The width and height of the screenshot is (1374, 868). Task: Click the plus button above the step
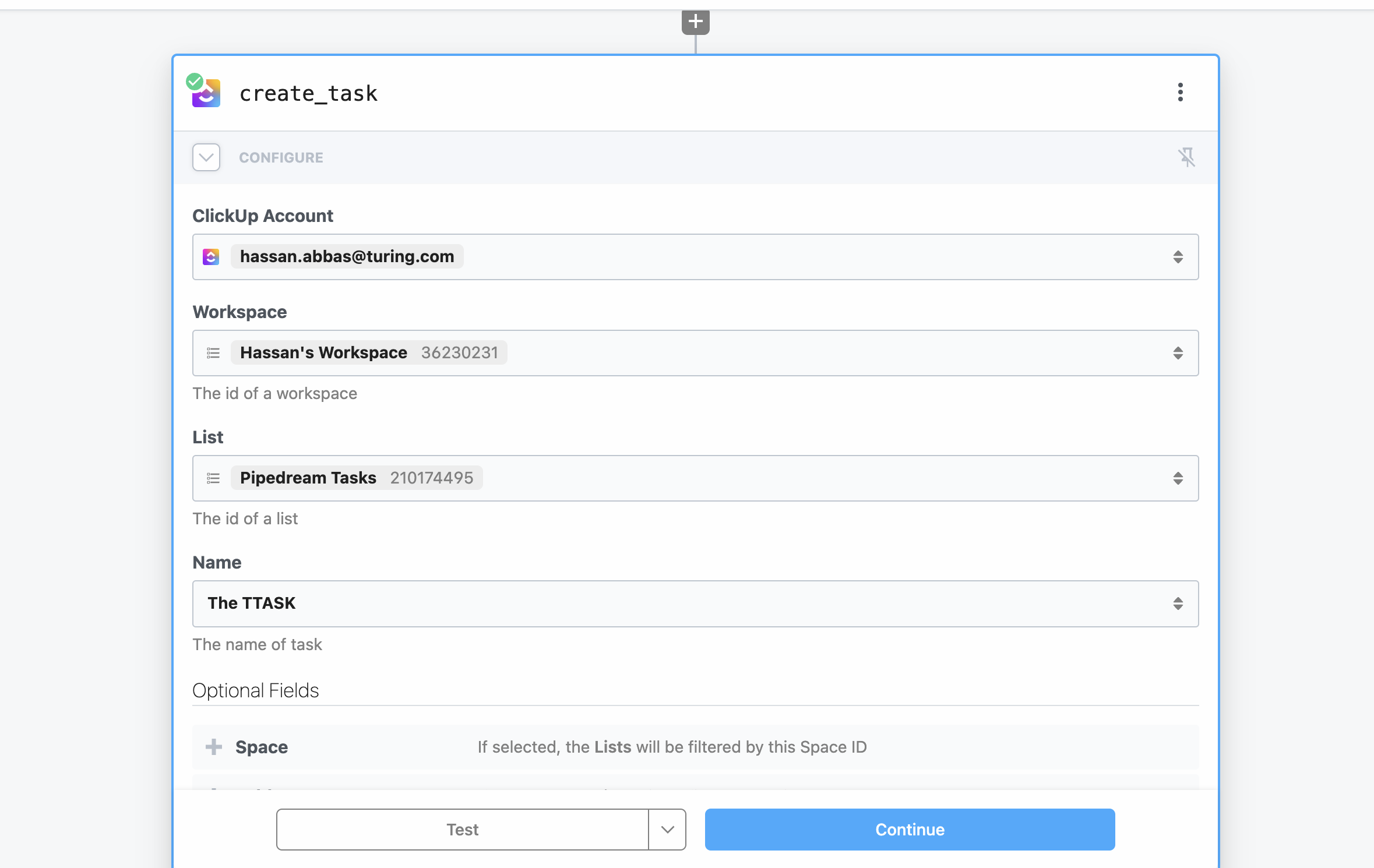(x=696, y=21)
